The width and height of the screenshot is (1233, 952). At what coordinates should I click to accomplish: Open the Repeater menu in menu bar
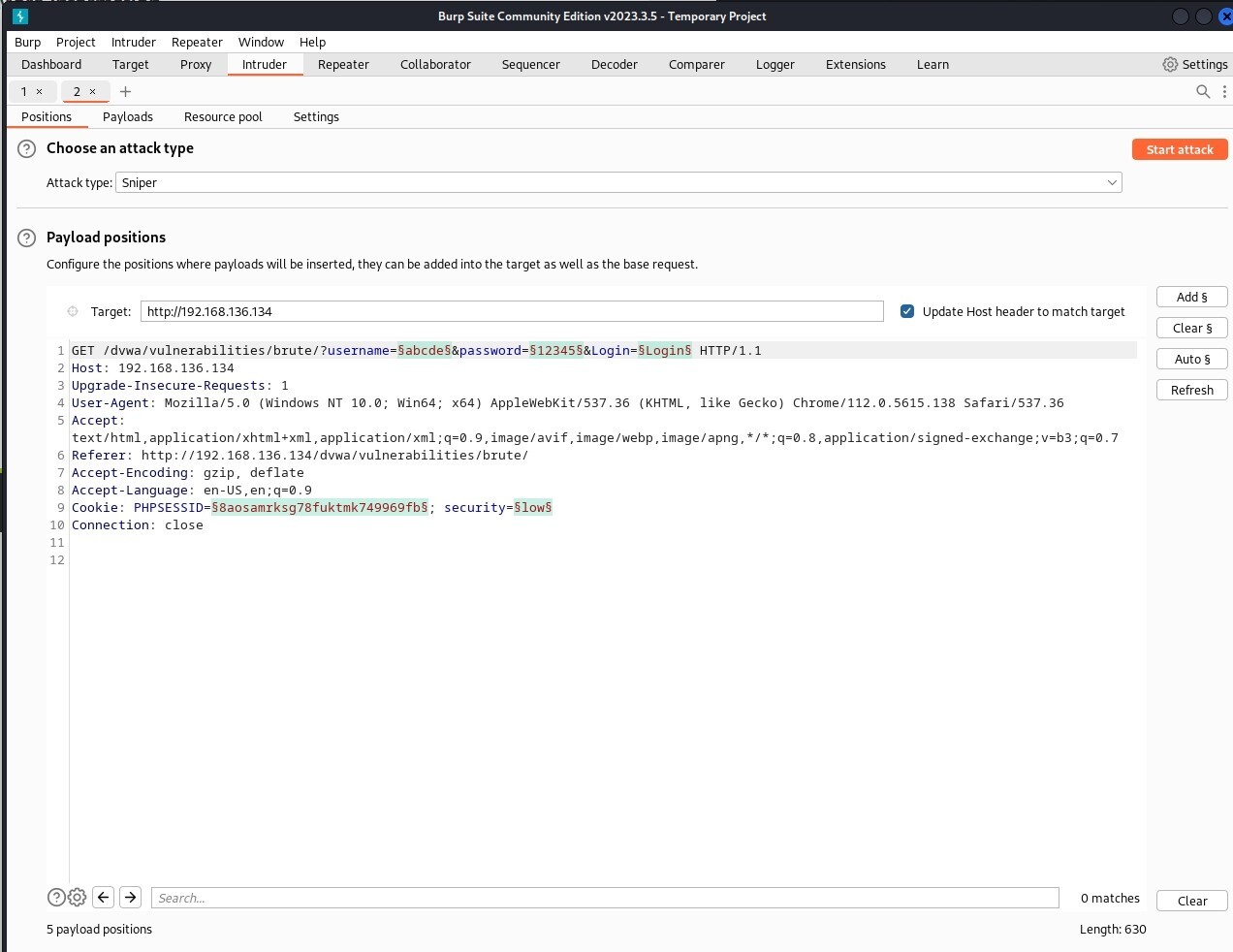click(x=197, y=42)
